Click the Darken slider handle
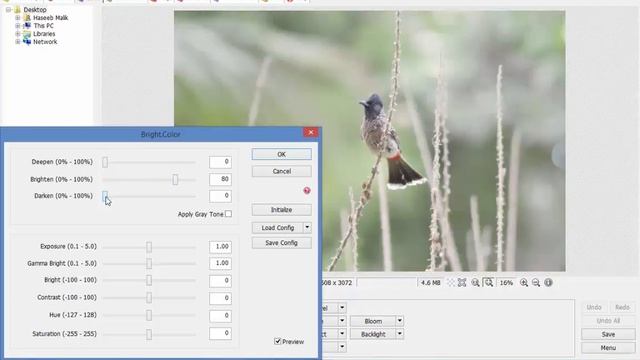640x360 pixels. 105,196
